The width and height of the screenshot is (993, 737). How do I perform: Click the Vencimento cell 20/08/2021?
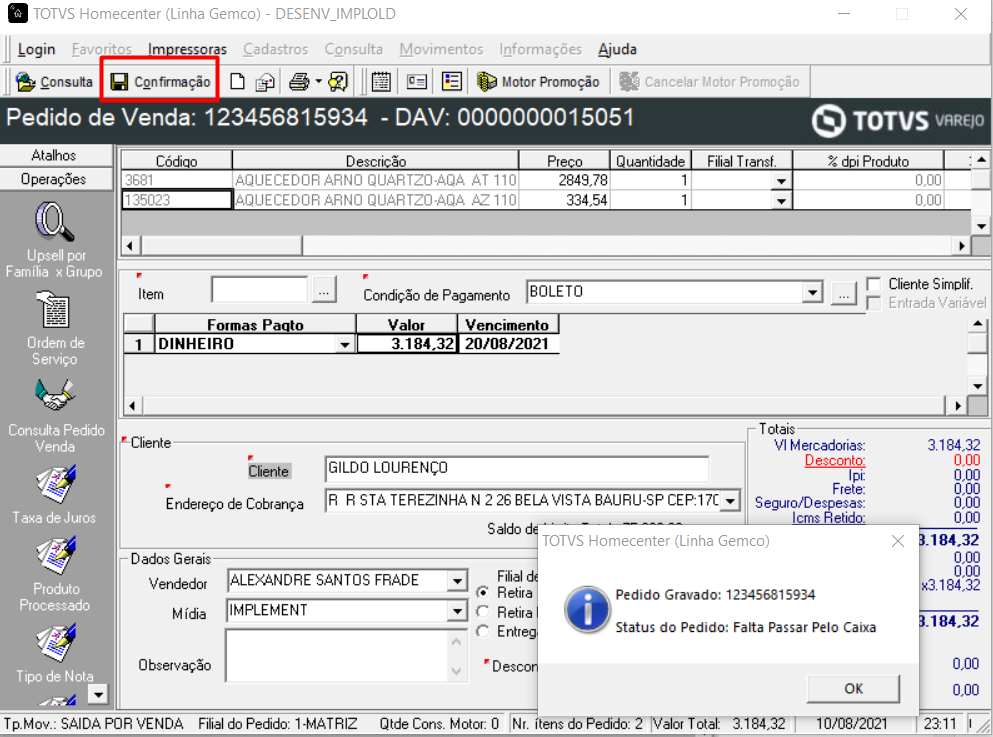pos(508,344)
